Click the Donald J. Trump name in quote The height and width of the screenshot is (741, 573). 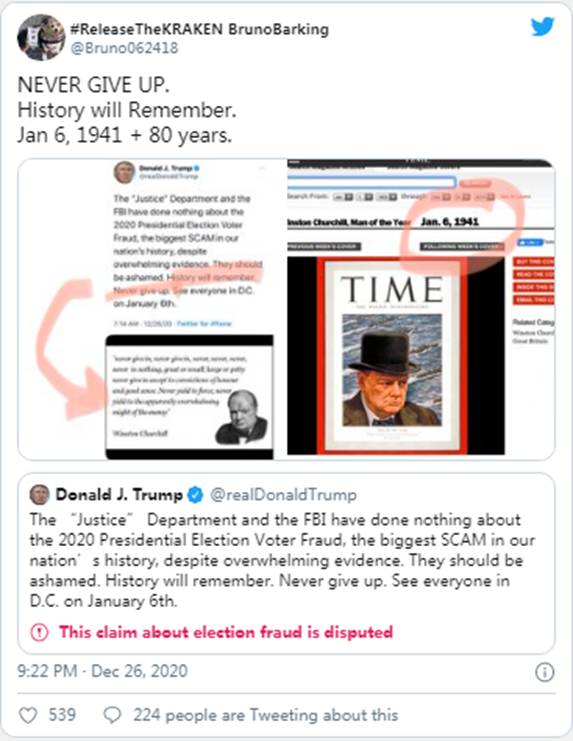pos(119,495)
